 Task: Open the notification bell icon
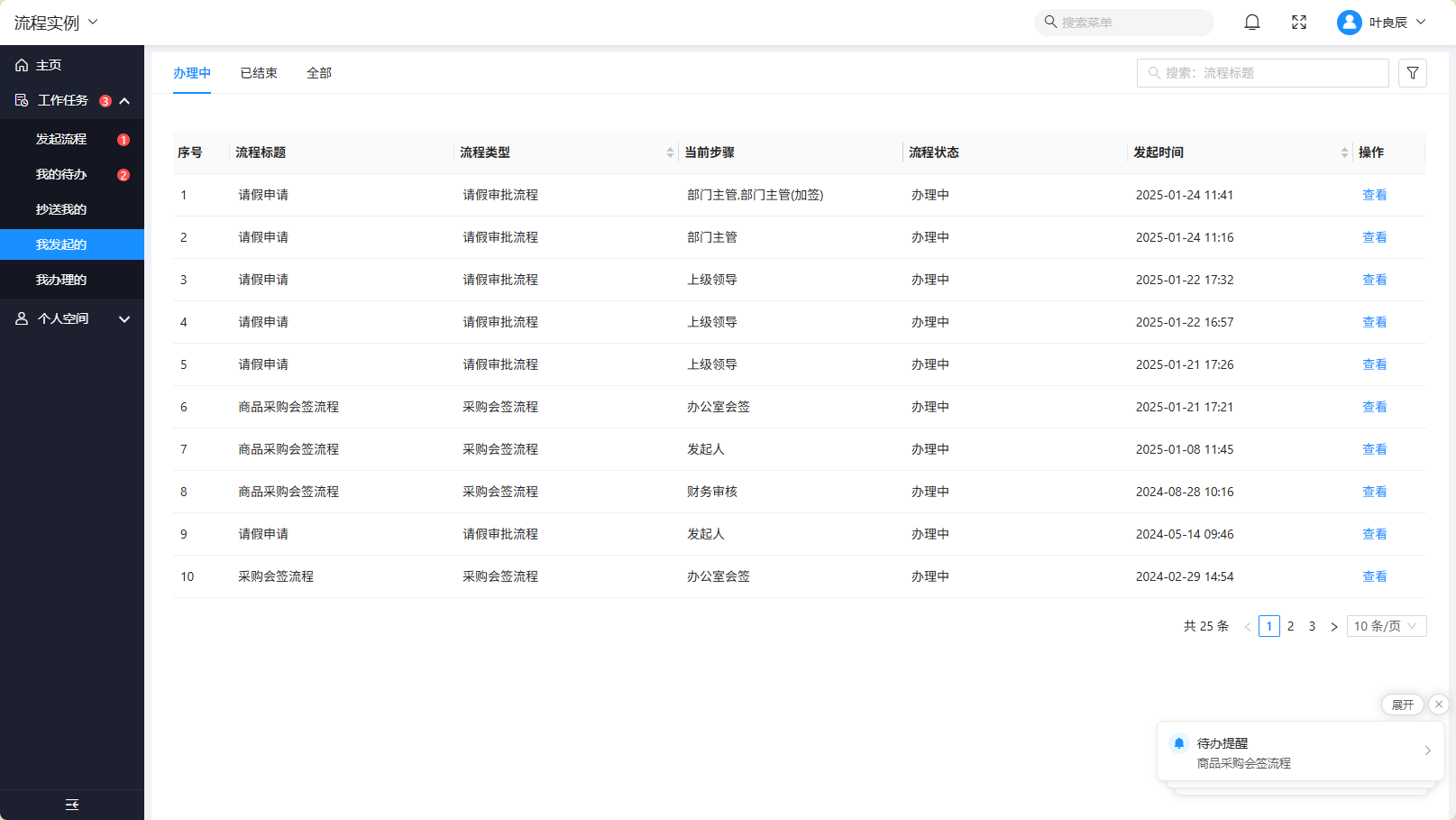(1251, 23)
